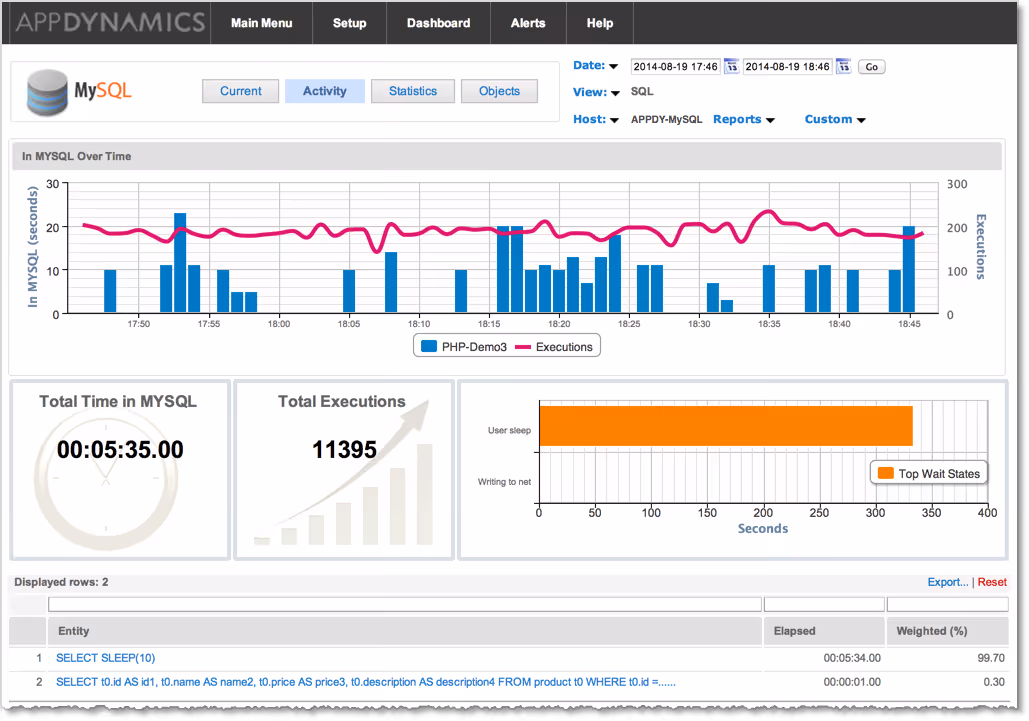Image resolution: width=1029 pixels, height=721 pixels.
Task: Expand the View dropdown
Action: (596, 93)
